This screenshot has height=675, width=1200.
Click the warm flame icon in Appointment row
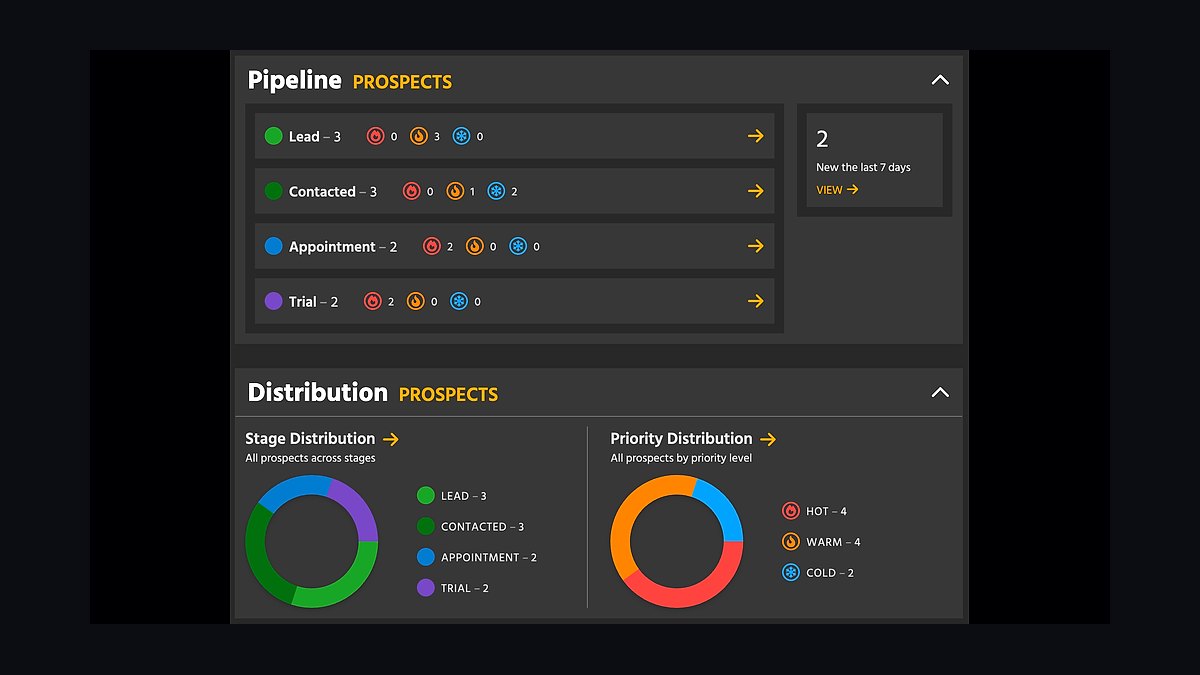coord(474,246)
